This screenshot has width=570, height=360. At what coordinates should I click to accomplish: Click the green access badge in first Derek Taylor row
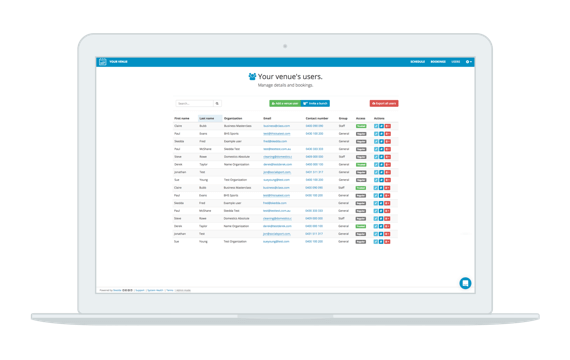[x=361, y=165]
